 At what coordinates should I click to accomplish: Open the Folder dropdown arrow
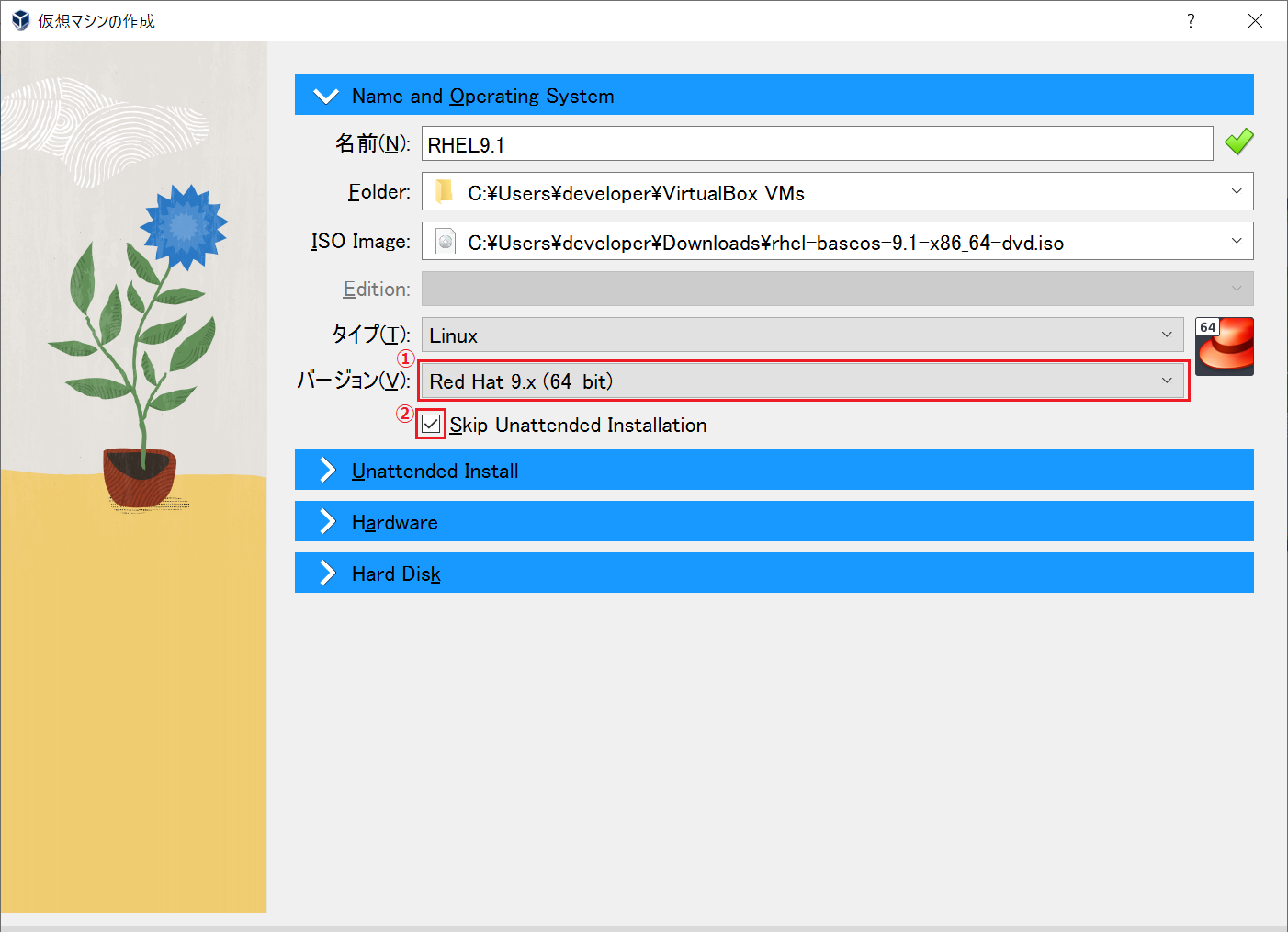coord(1236,191)
